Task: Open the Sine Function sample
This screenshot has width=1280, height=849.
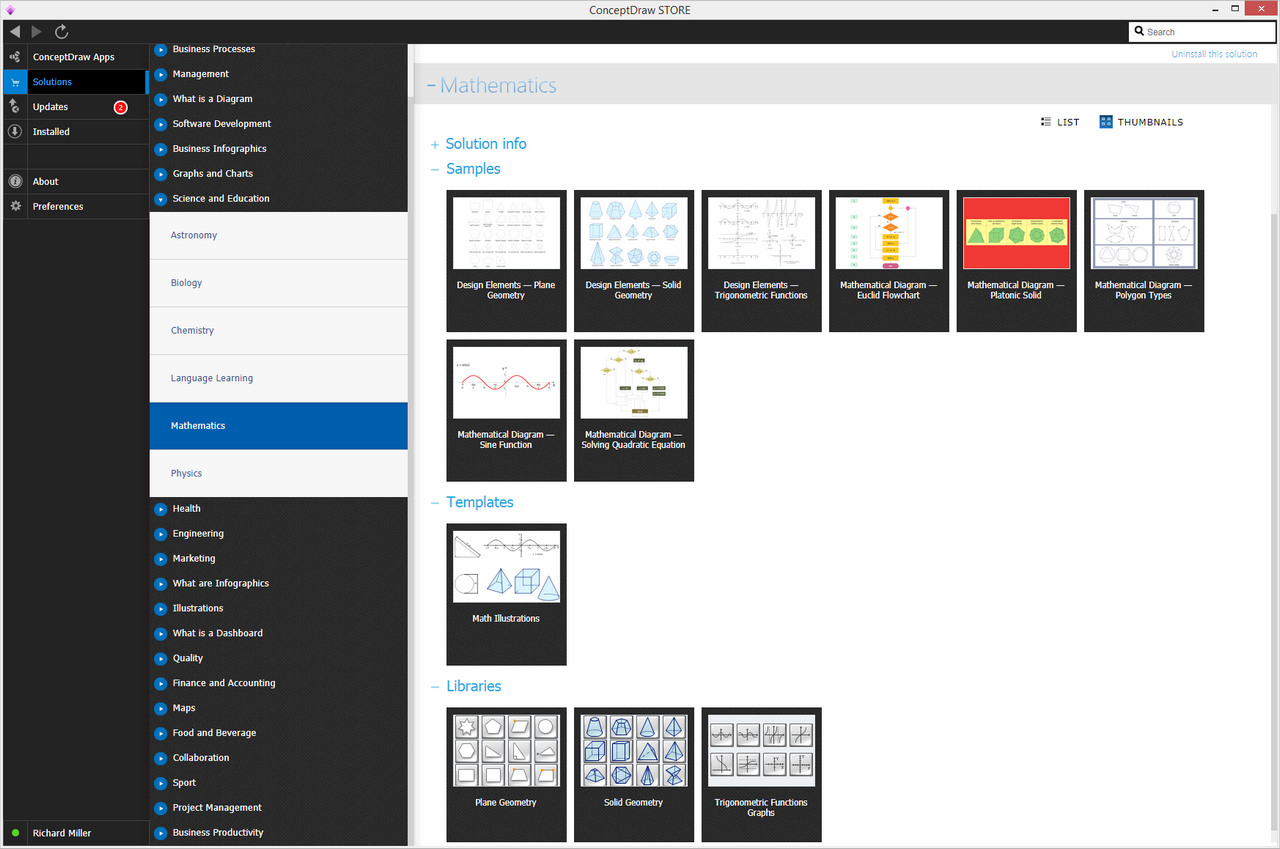Action: coord(506,410)
